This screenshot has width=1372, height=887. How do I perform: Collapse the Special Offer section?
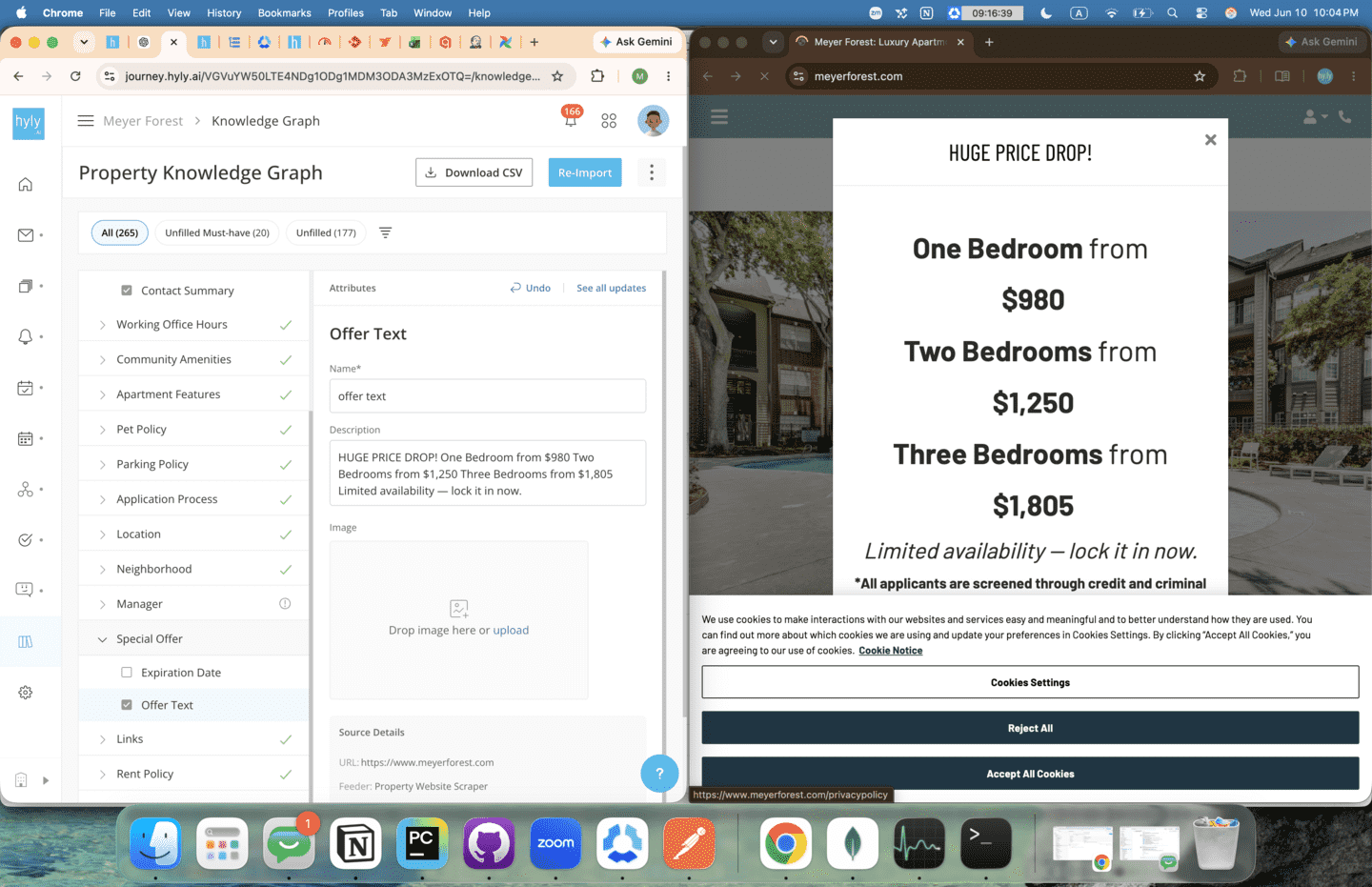193,639
